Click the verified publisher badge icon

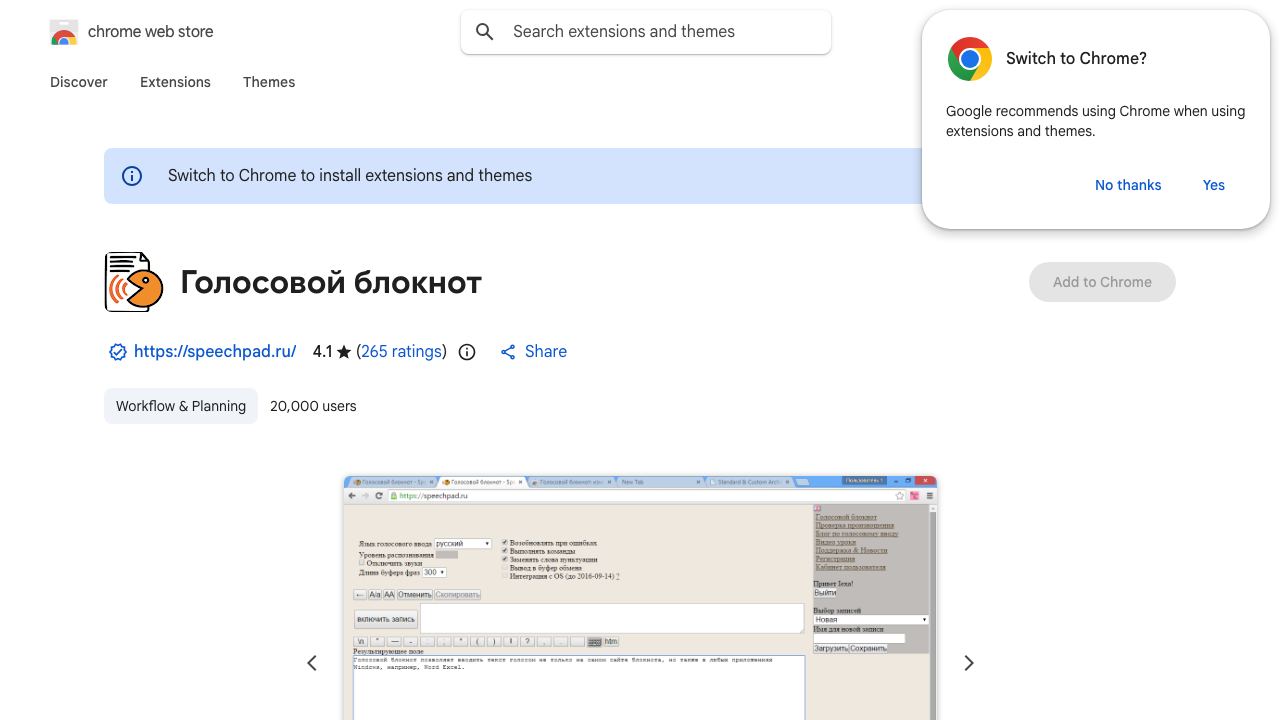(x=118, y=352)
